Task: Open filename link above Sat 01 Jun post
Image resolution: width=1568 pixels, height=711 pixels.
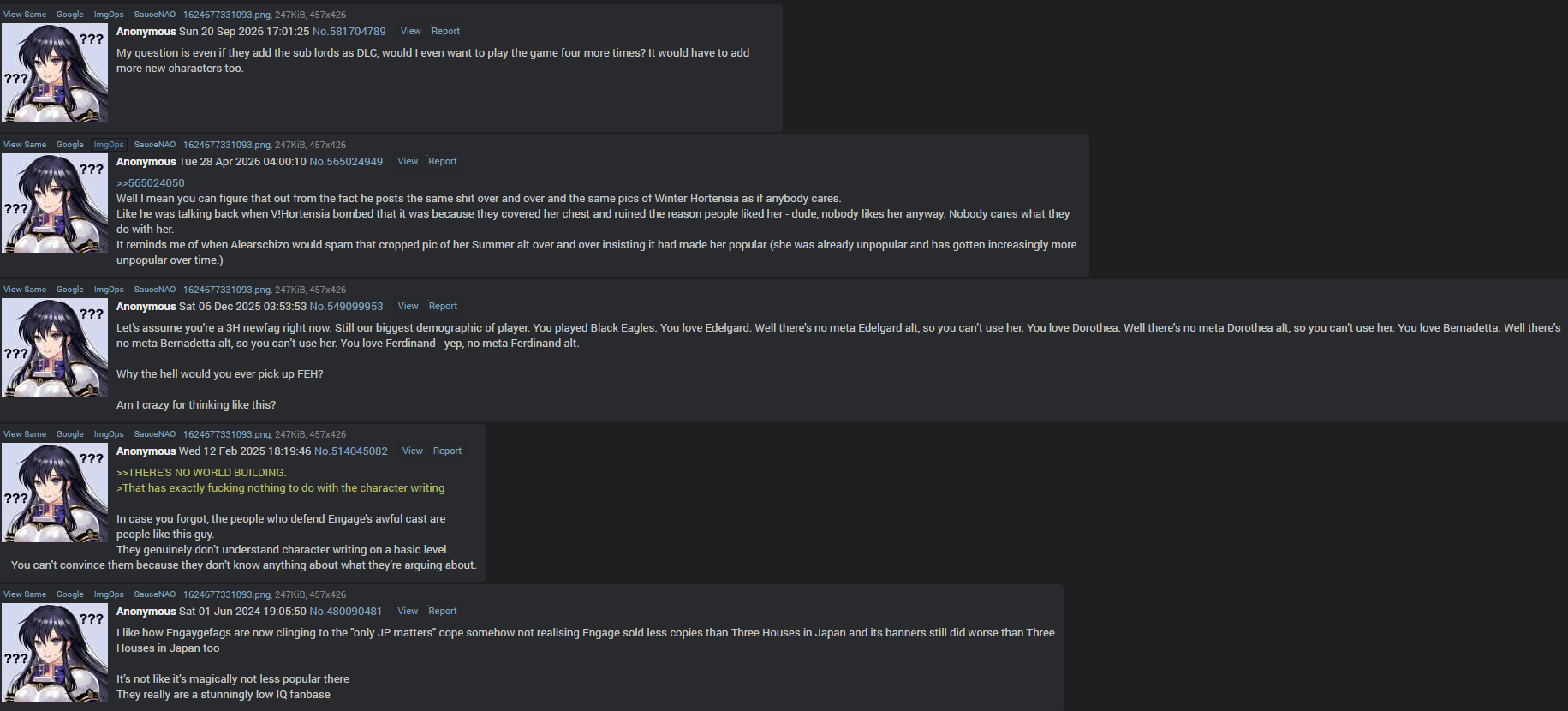Action: (x=227, y=594)
